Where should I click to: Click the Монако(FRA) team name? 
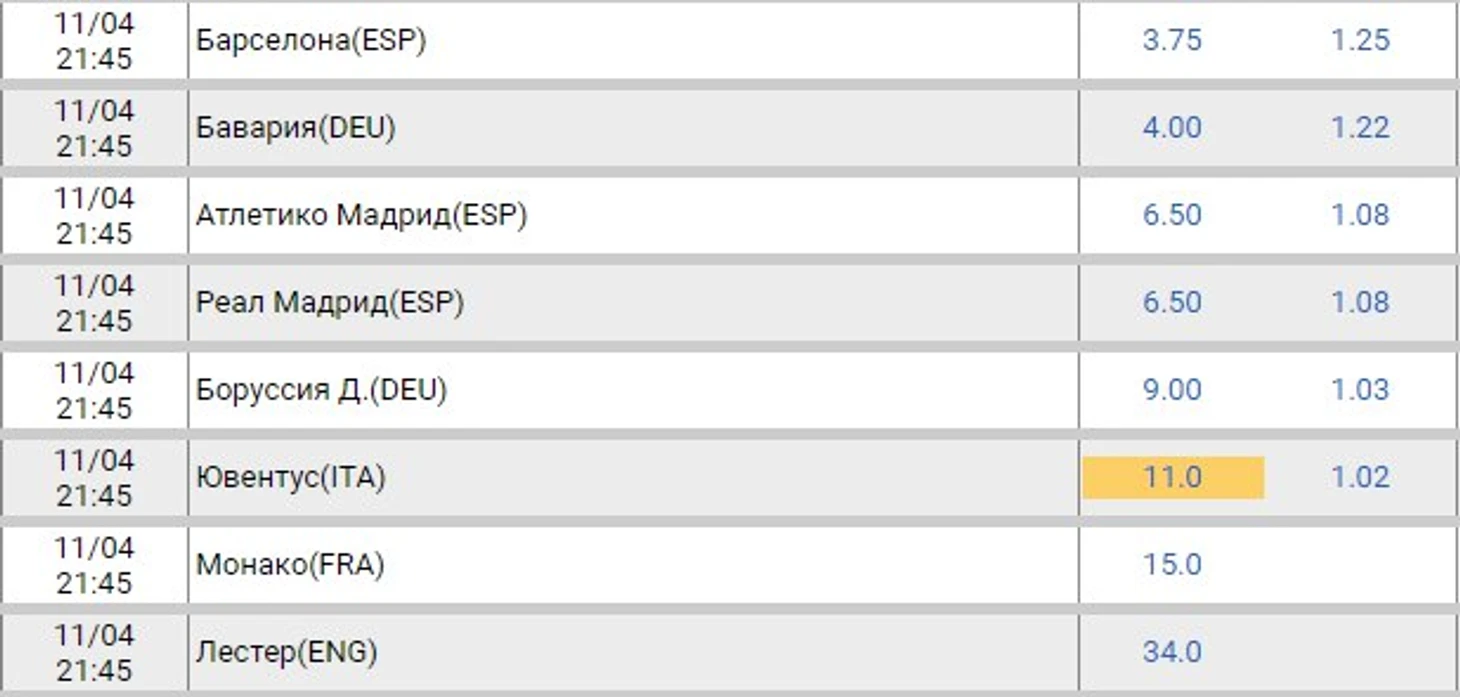290,565
